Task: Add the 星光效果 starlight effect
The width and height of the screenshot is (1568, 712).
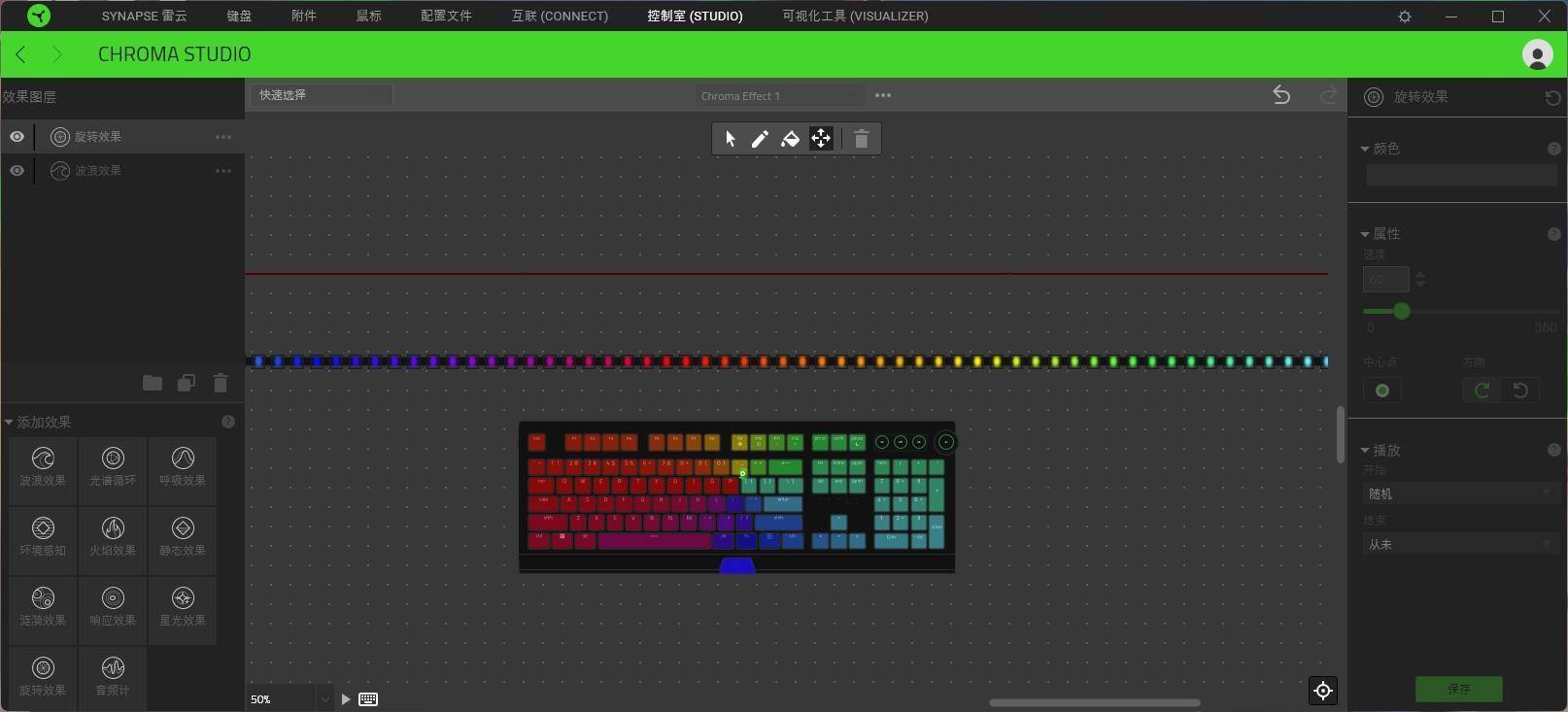Action: pyautogui.click(x=183, y=610)
